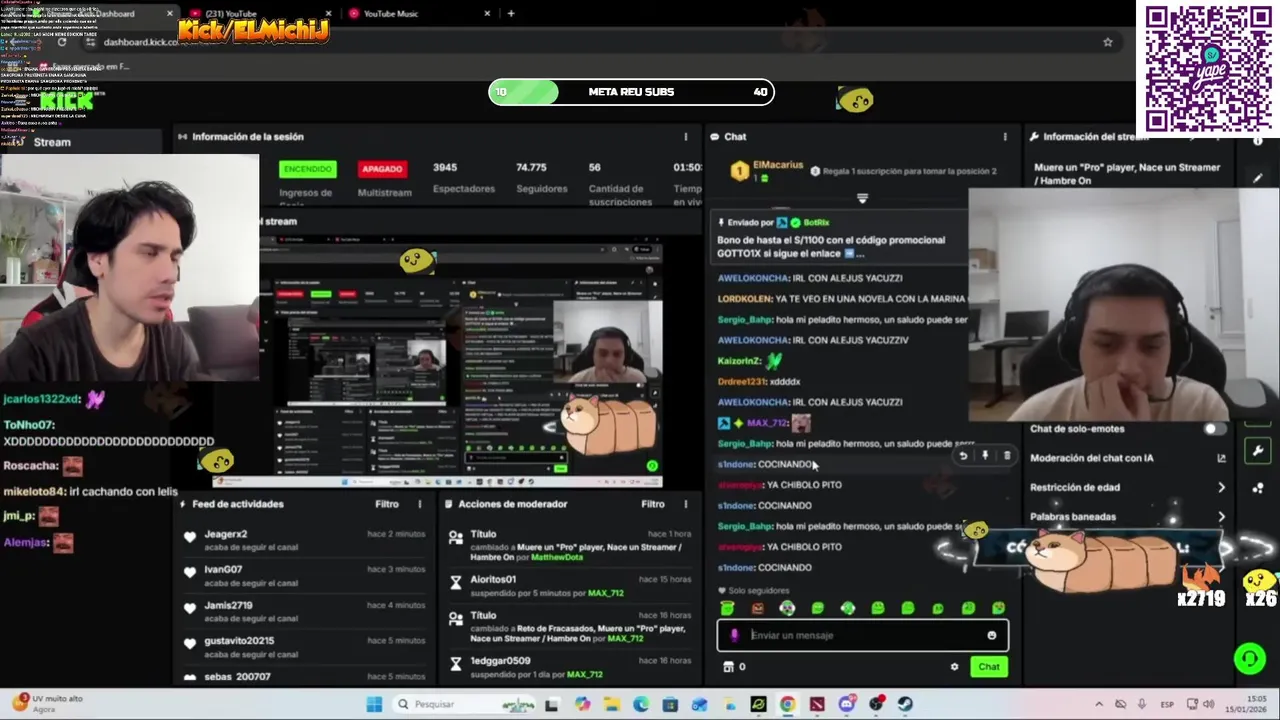Click gustavito20215 in activity feed
The height and width of the screenshot is (720, 1280).
239,641
